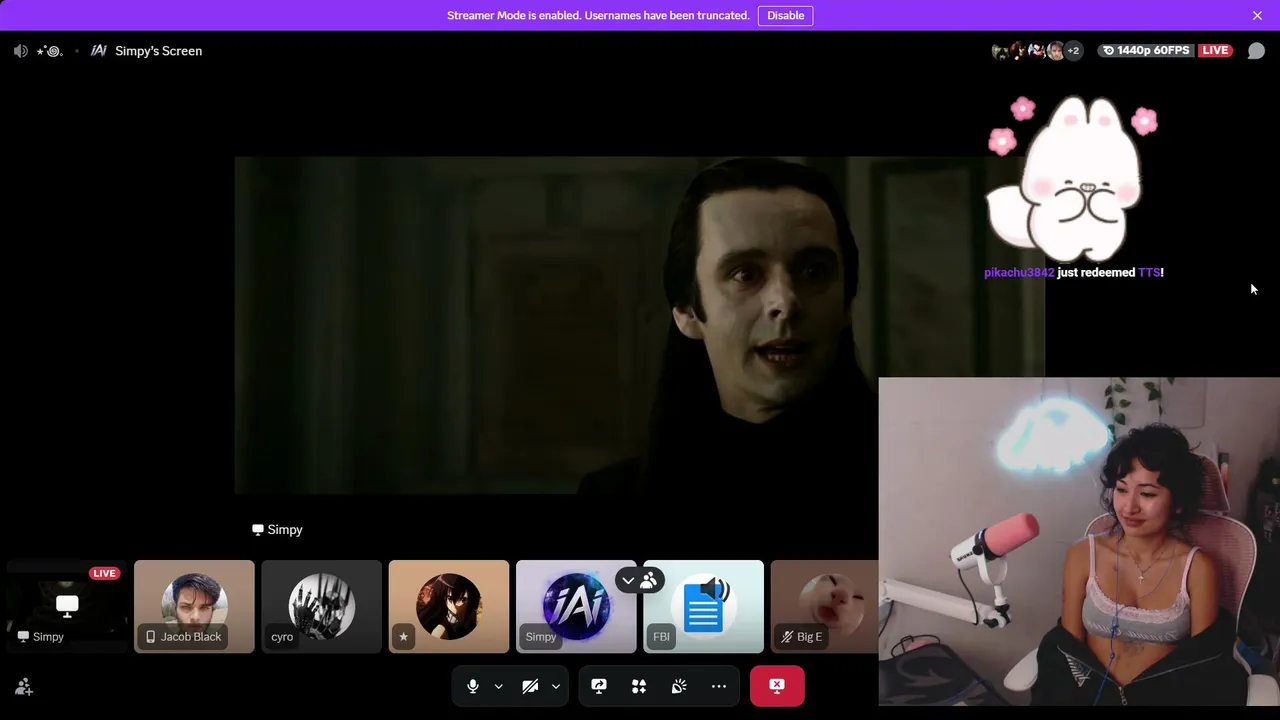This screenshot has width=1280, height=720.
Task: Toggle the camera on or off
Action: (530, 686)
